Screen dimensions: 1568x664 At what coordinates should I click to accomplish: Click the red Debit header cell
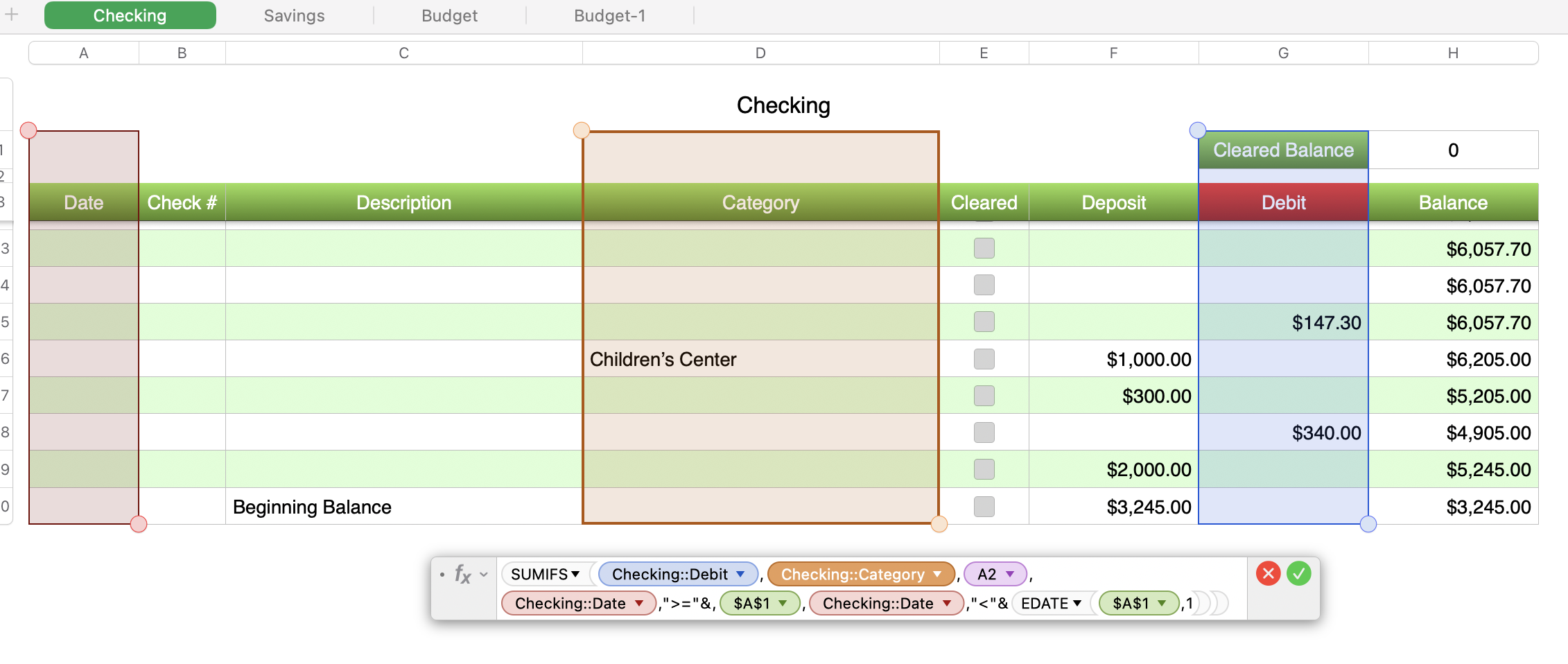(x=1283, y=202)
